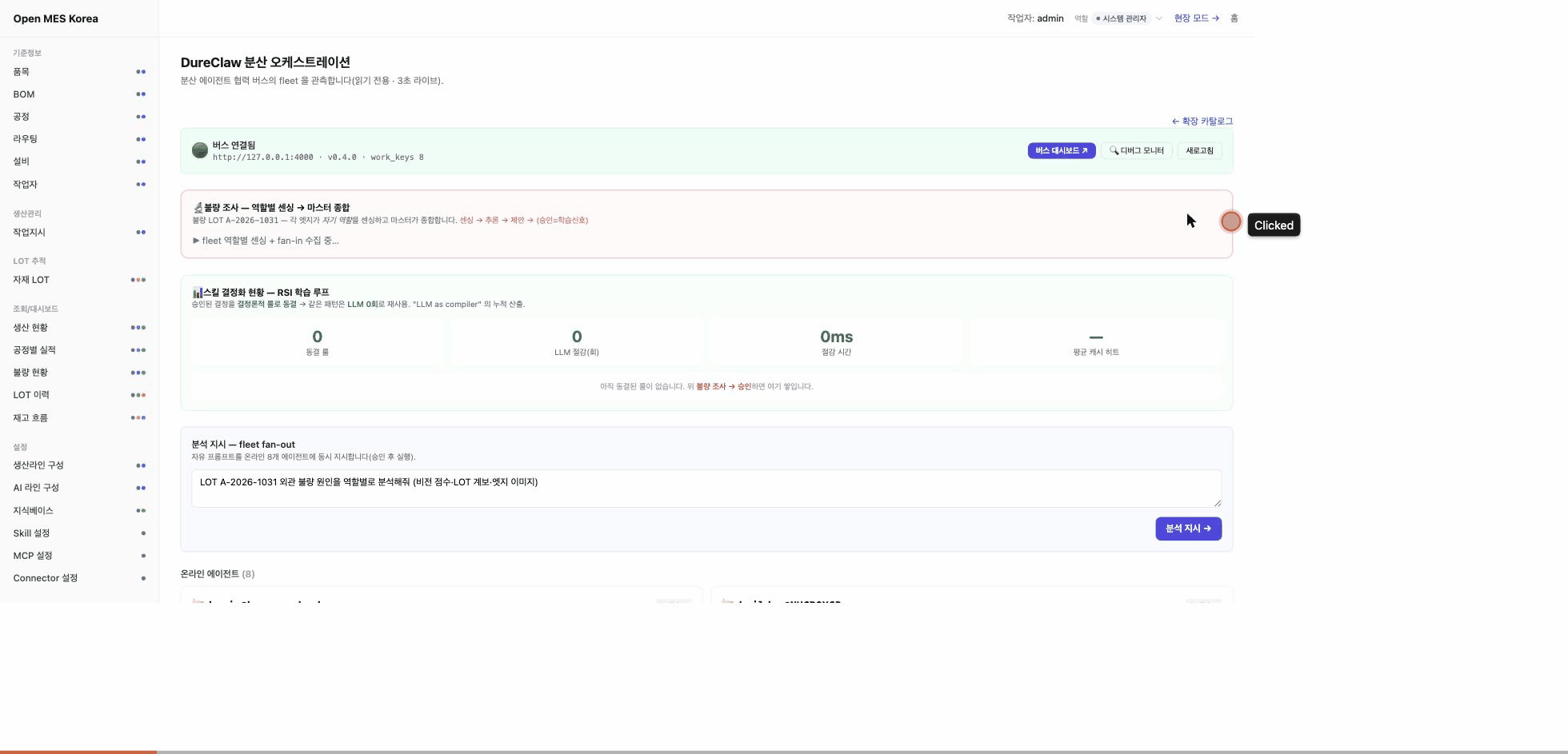
Task: Switch to 현장 모드 via header link
Action: (1196, 18)
